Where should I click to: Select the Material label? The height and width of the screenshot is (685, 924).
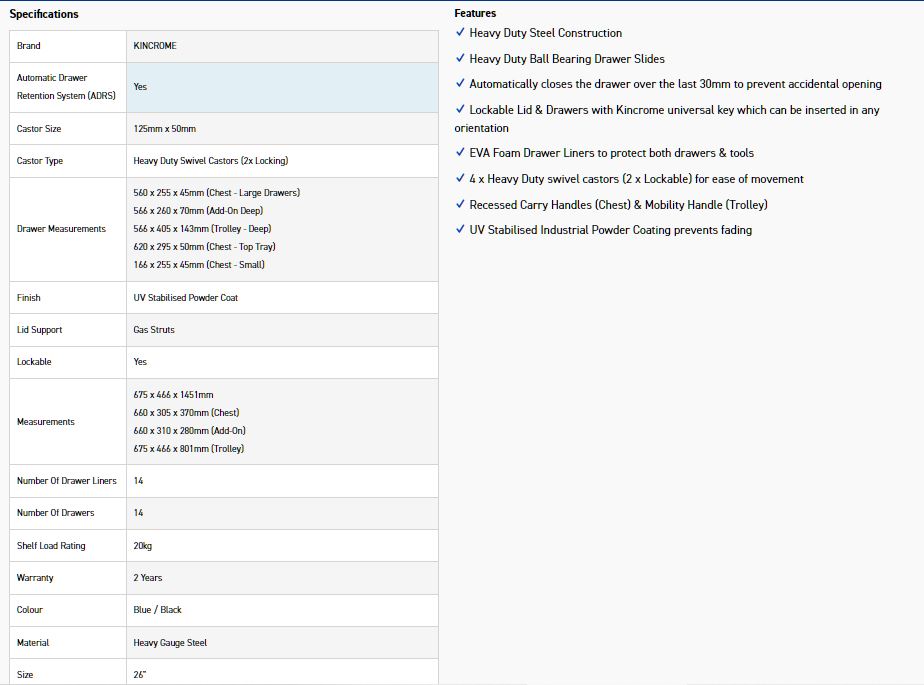click(32, 643)
